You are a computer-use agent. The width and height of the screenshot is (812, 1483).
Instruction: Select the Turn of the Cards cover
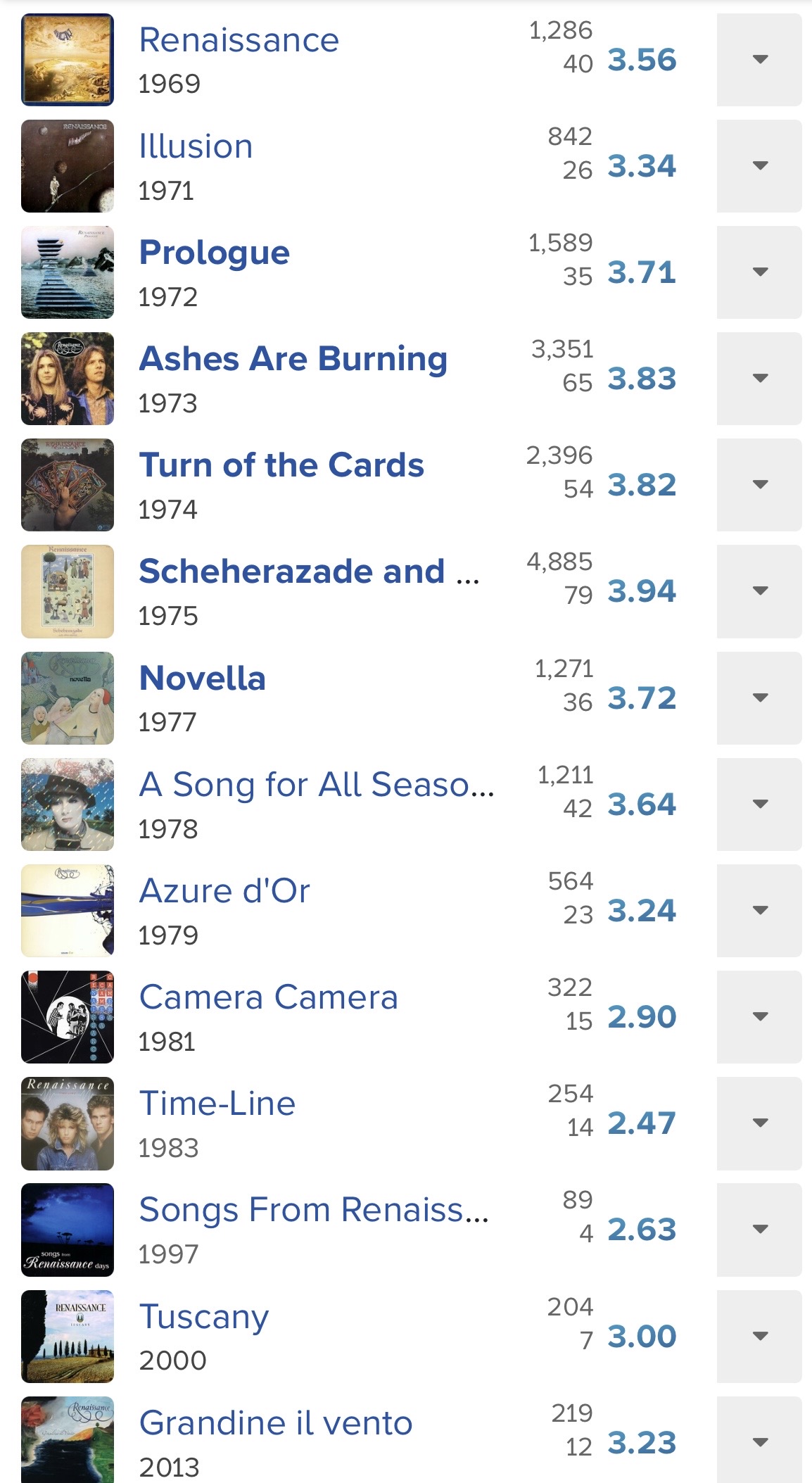[68, 485]
